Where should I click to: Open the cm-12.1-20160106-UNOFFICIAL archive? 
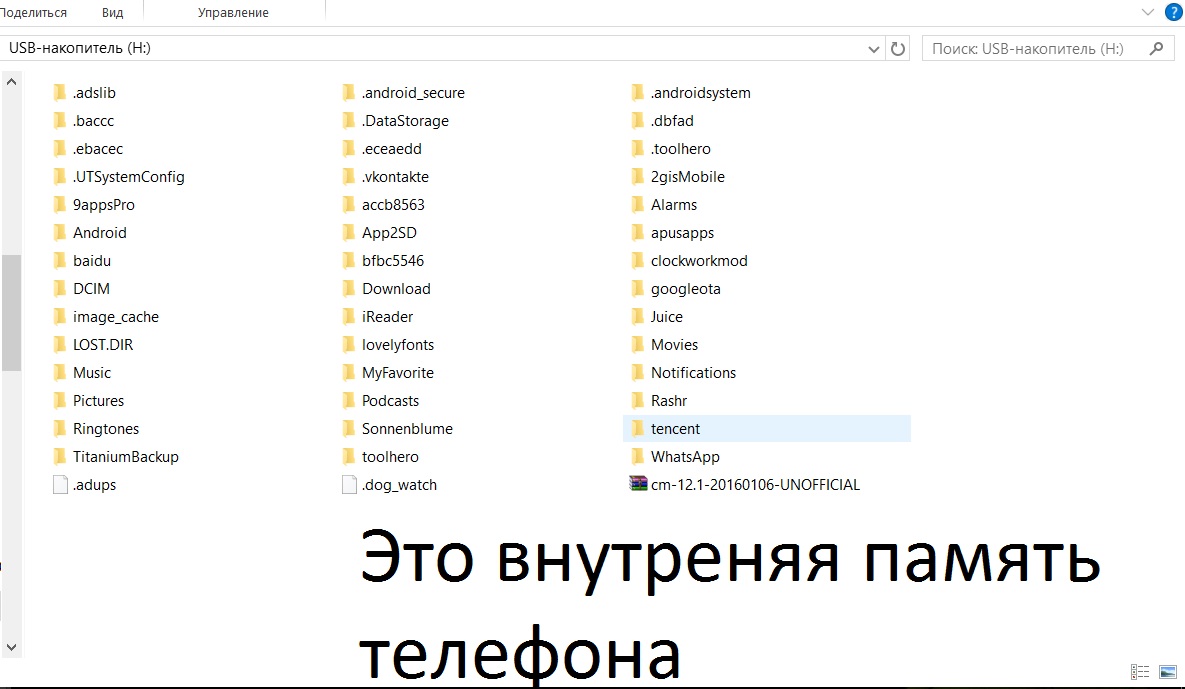click(x=755, y=485)
